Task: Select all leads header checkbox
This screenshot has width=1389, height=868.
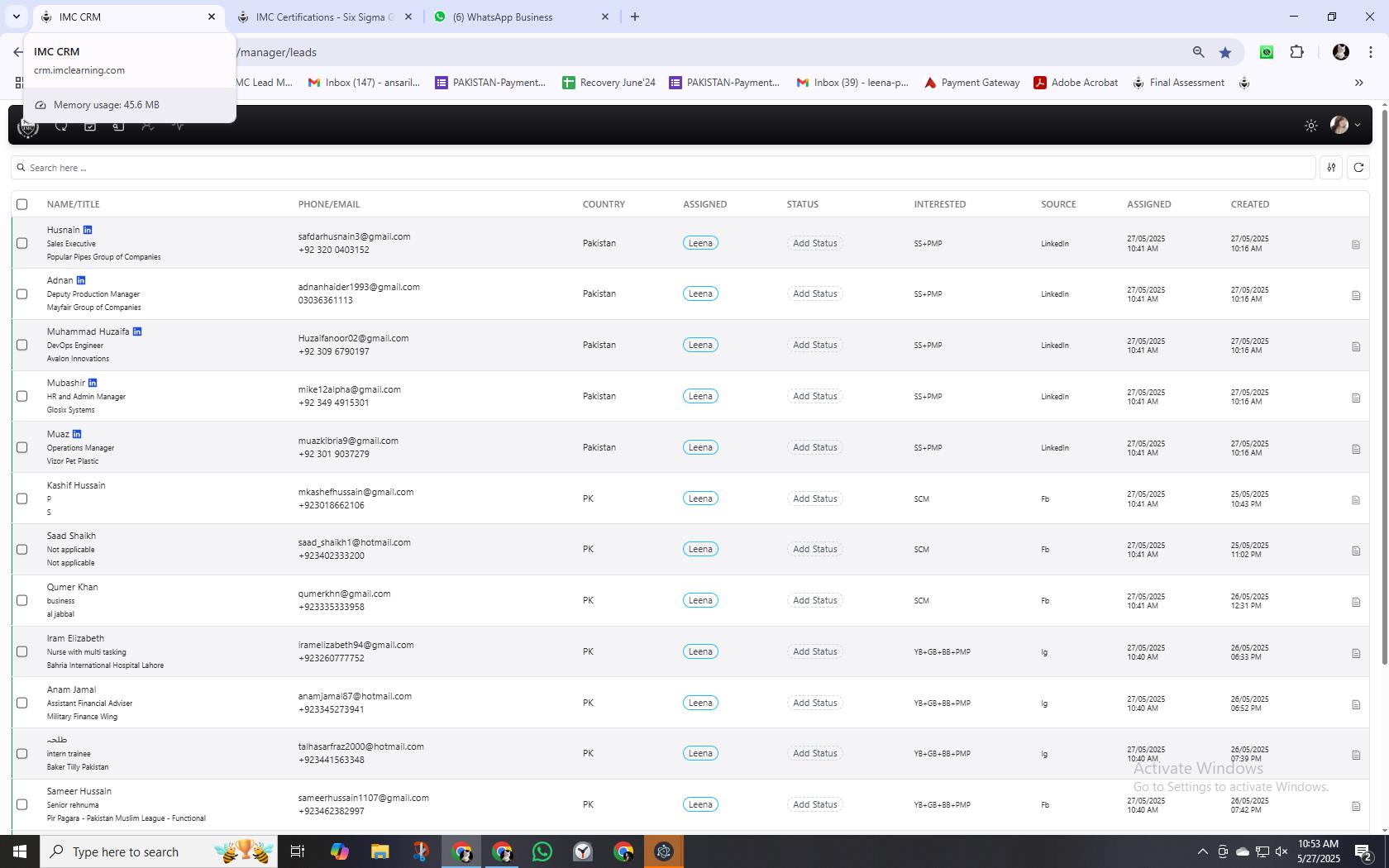Action: (22, 204)
